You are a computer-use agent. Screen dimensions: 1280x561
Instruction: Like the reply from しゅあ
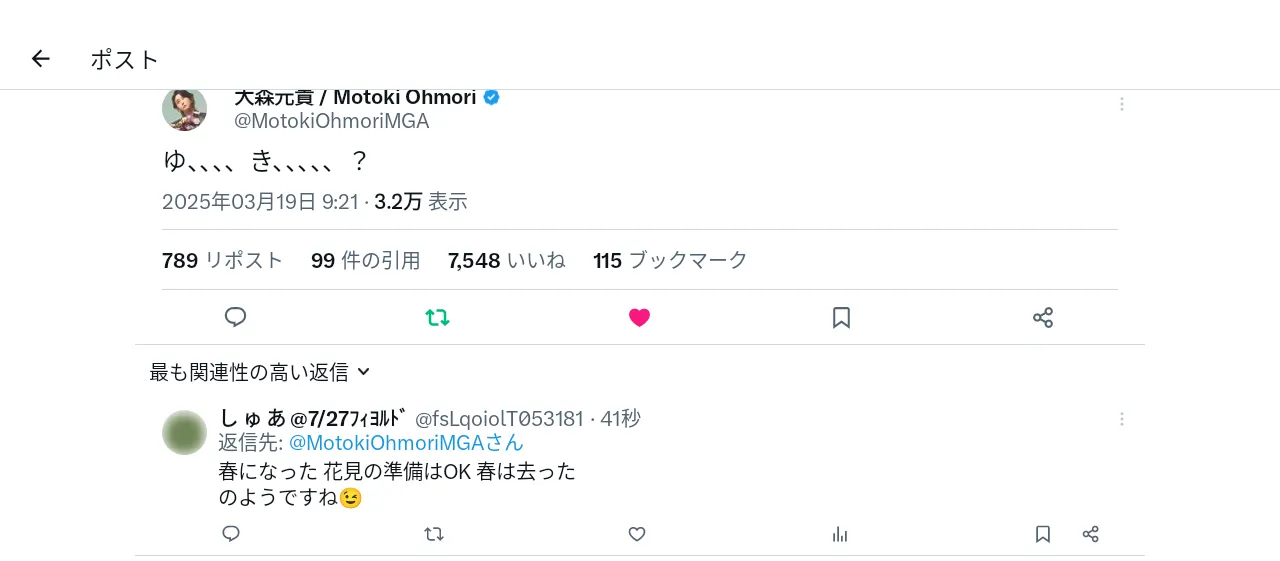[637, 534]
